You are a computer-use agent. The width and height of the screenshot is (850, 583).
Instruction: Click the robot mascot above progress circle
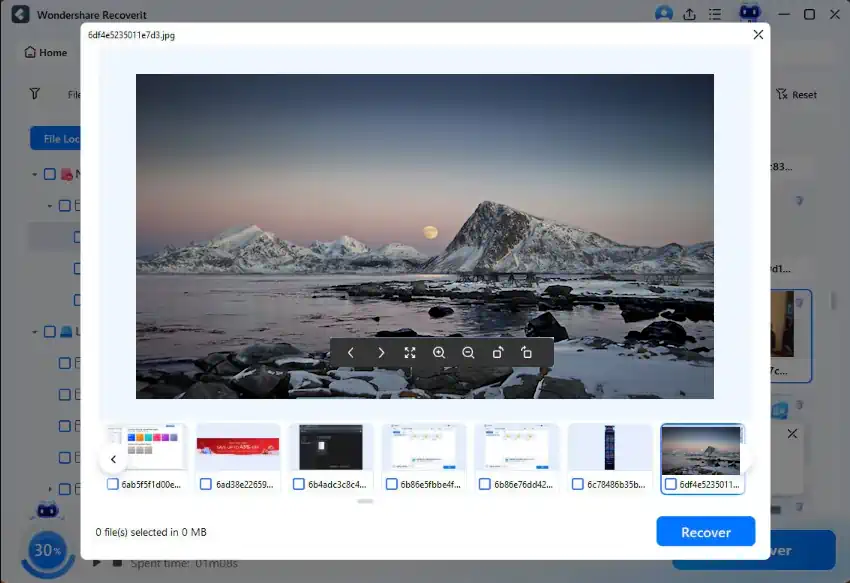point(47,511)
